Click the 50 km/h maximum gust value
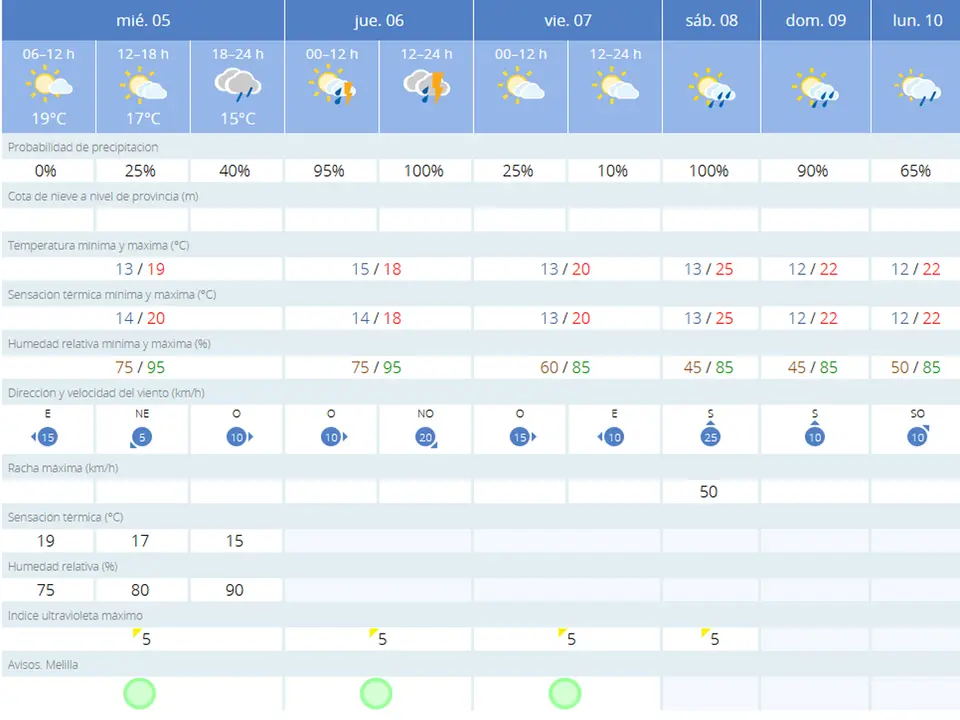Screen dimensions: 960x720 coord(708,492)
